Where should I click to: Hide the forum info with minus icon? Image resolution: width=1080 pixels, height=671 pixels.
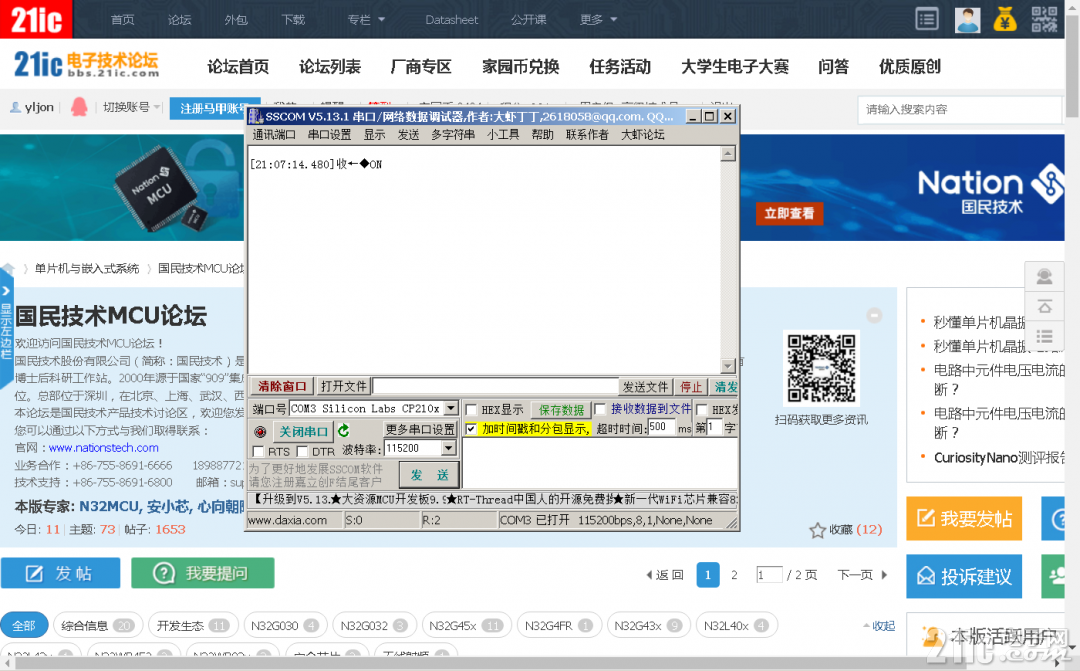[x=874, y=316]
